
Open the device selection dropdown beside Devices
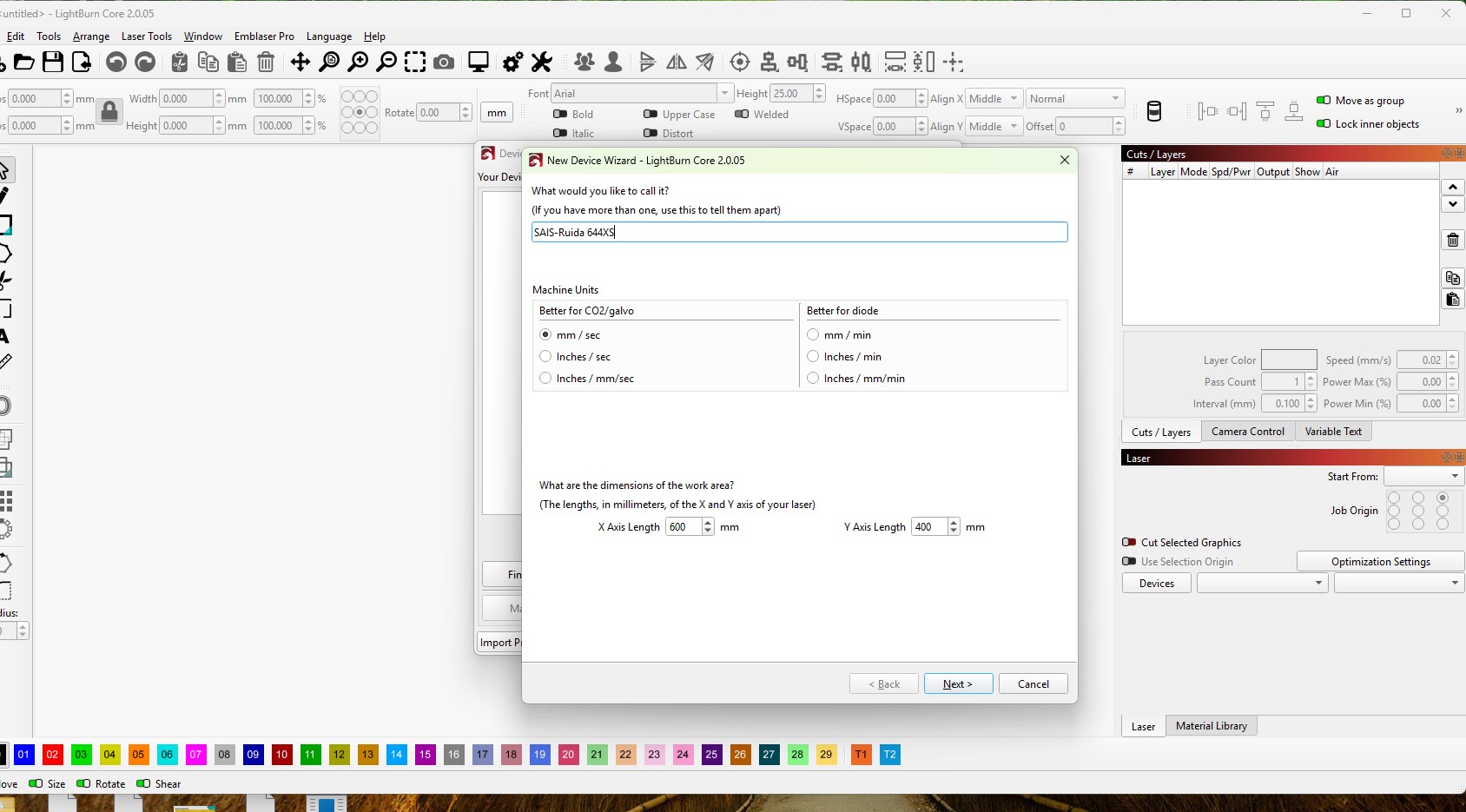[x=1262, y=583]
